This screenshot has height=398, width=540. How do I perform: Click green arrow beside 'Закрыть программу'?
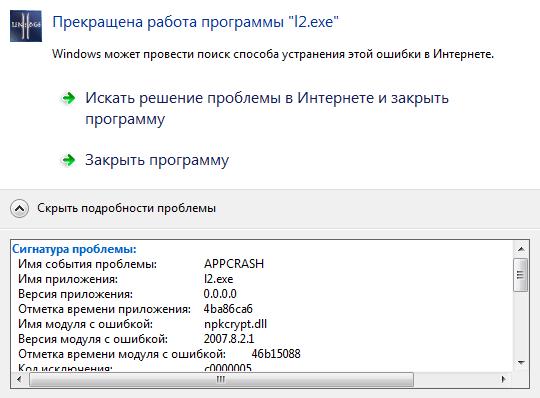coord(69,160)
